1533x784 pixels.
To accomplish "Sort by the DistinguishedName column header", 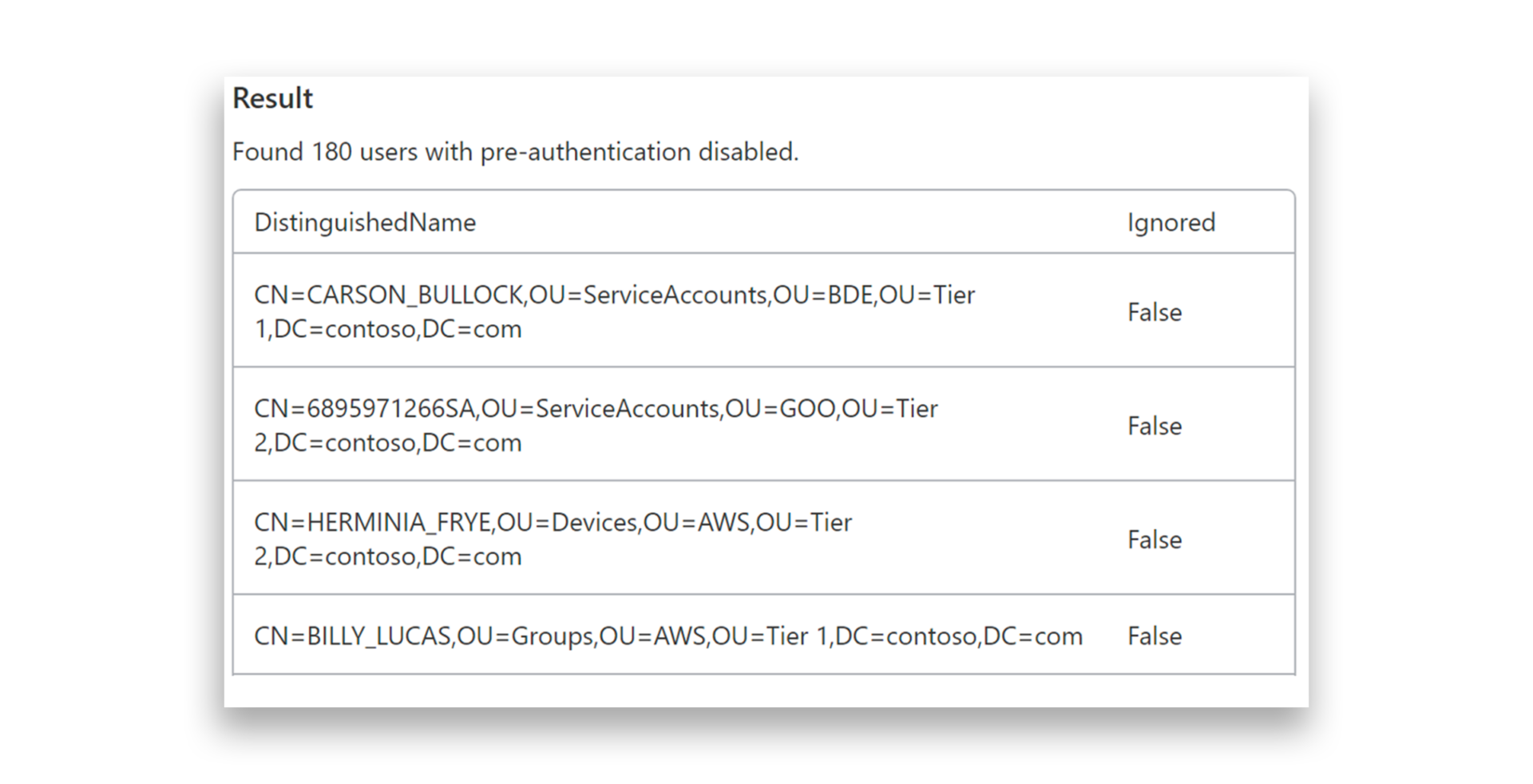I will (365, 222).
